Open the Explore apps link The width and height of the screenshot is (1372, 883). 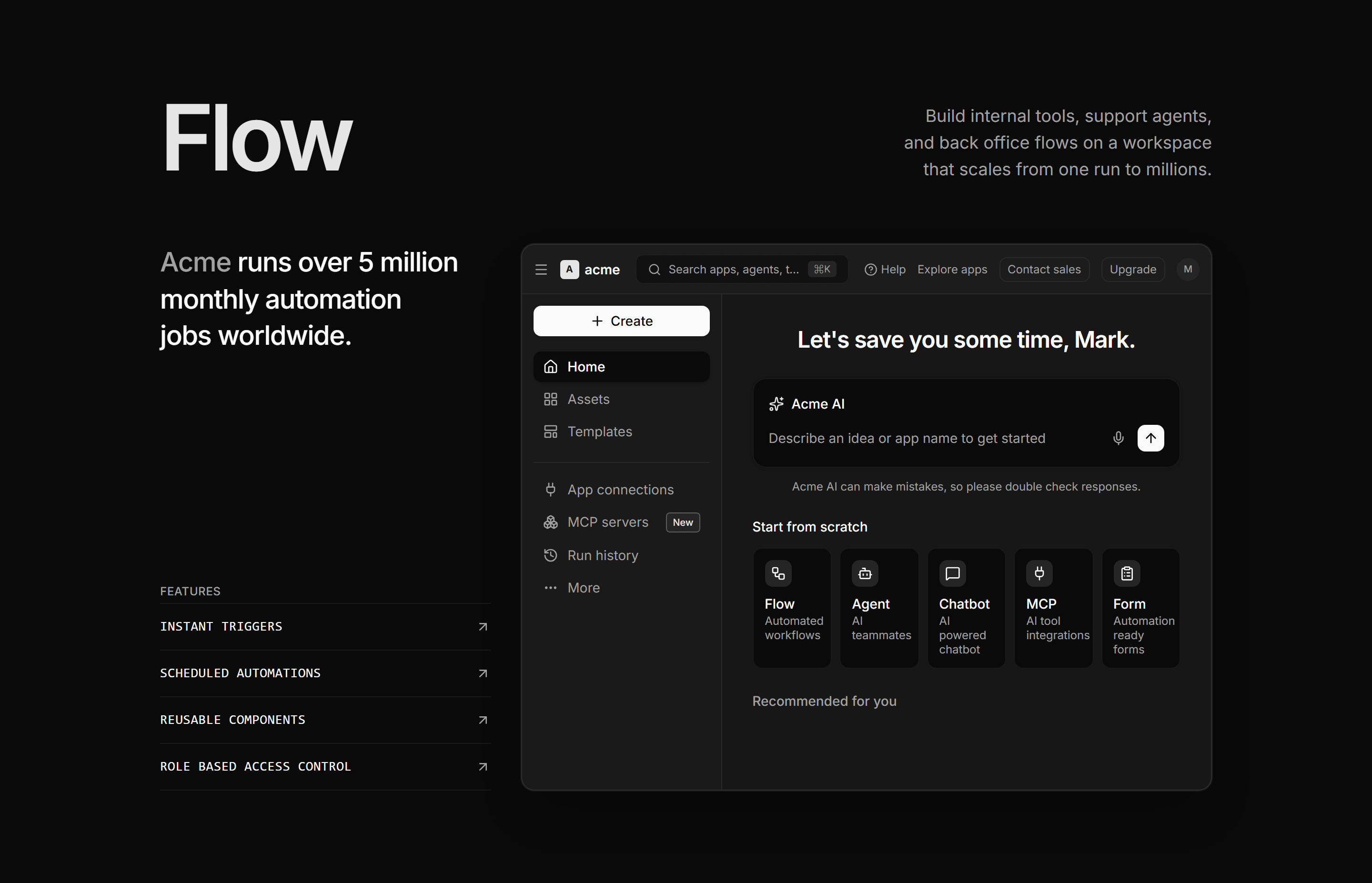952,270
